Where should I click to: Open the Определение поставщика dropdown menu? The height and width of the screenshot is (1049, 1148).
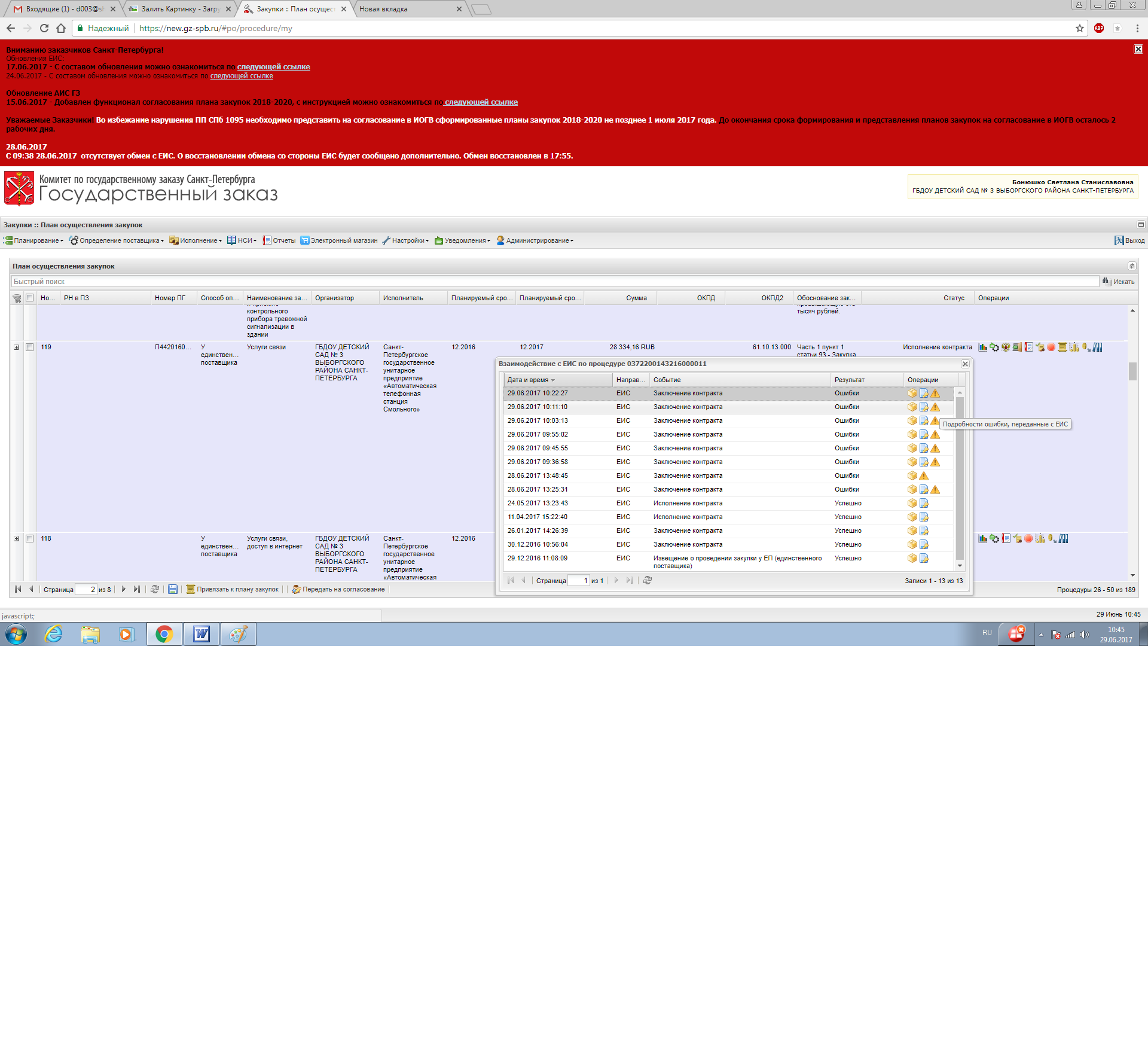(117, 240)
